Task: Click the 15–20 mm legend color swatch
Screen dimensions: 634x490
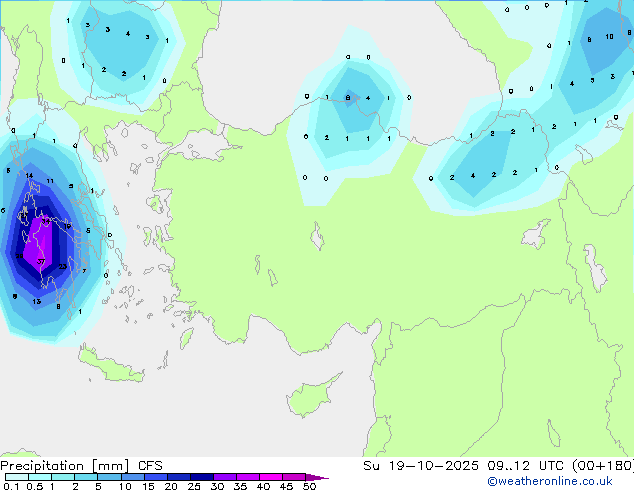Action: point(155,477)
